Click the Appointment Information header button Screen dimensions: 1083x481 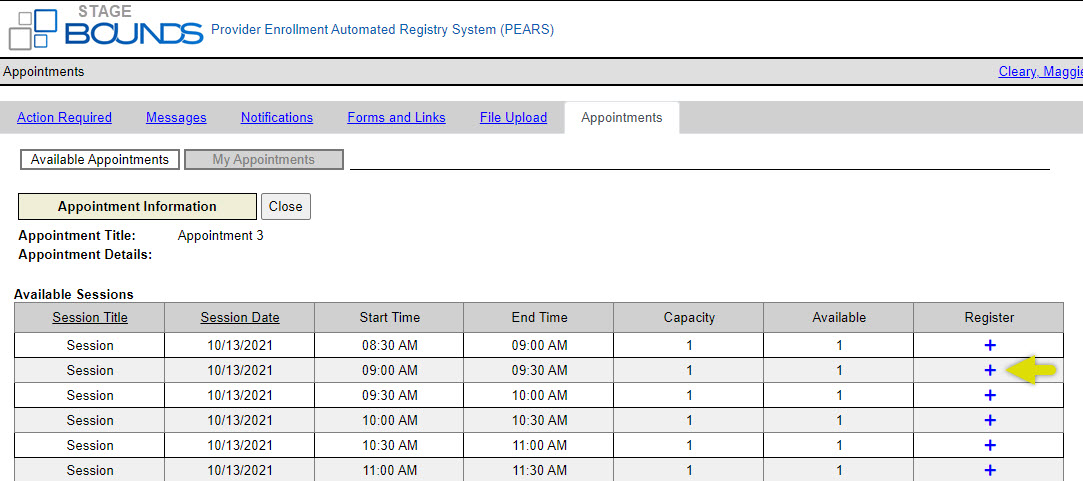(137, 207)
